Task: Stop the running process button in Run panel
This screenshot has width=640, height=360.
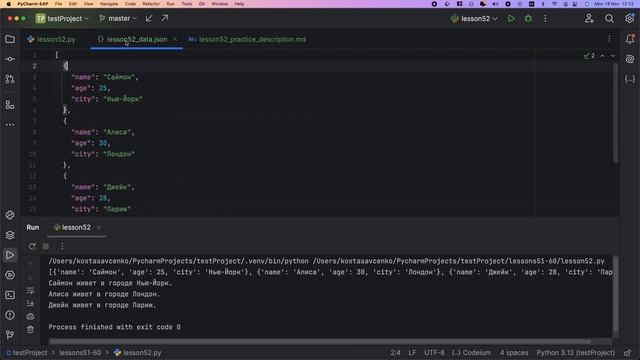Action: (46, 246)
